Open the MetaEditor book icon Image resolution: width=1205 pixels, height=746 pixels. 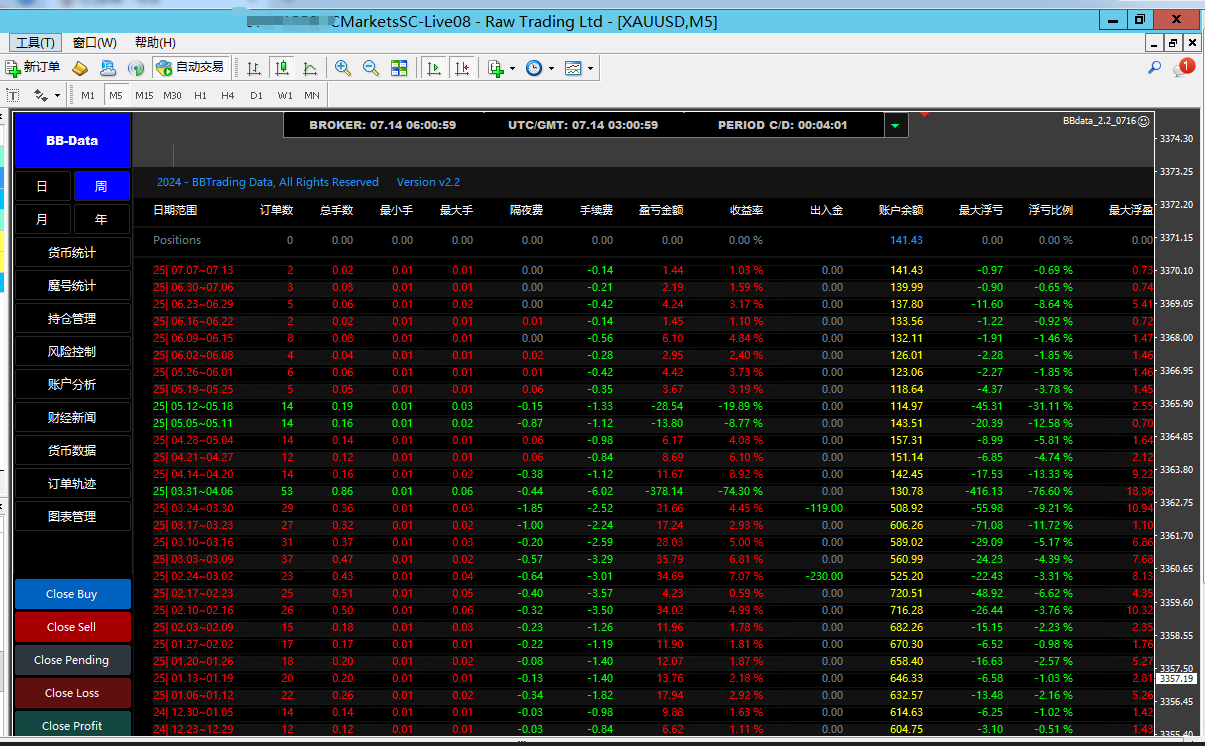click(x=80, y=68)
